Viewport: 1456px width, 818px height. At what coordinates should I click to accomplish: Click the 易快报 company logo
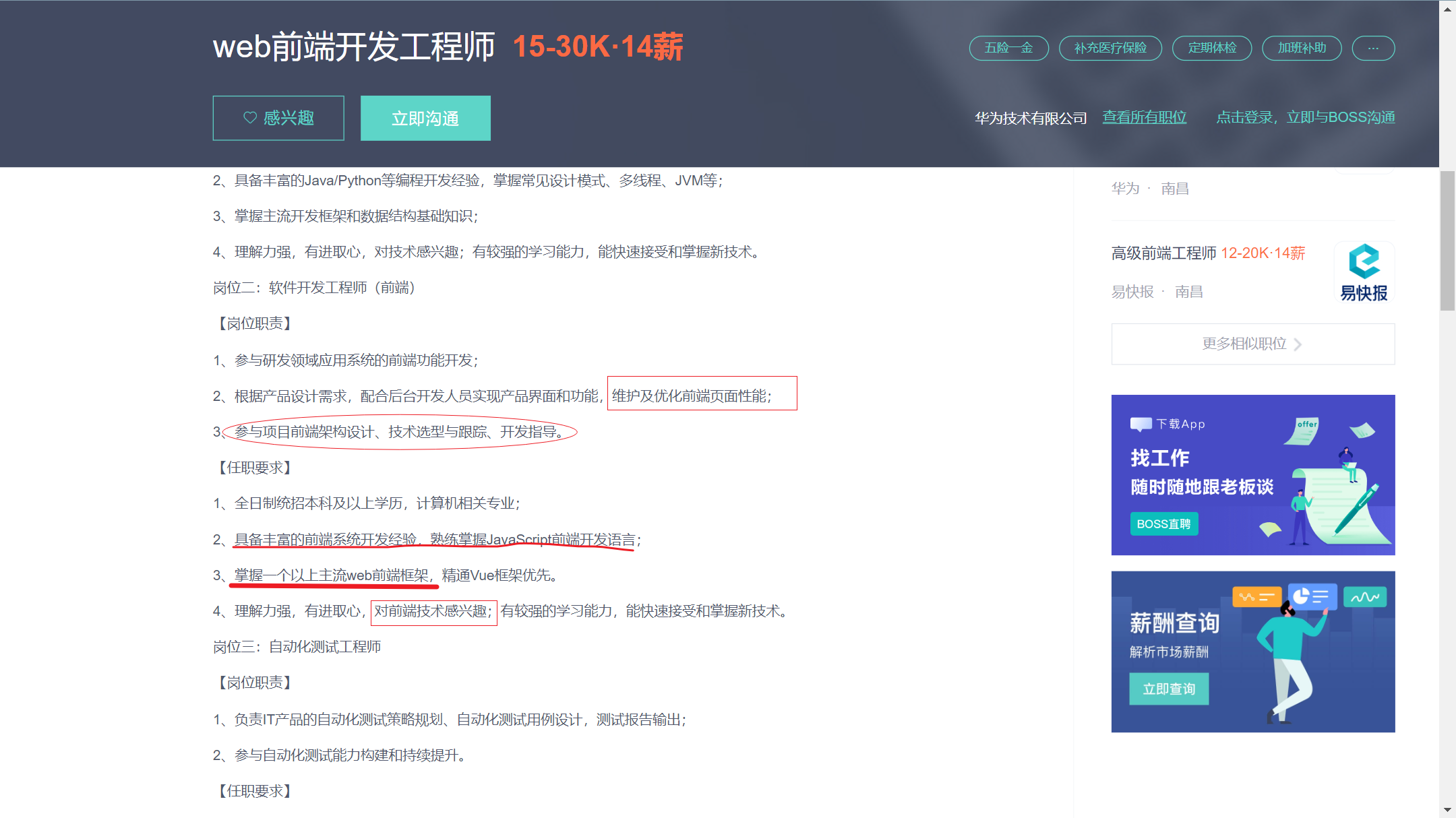coord(1364,272)
